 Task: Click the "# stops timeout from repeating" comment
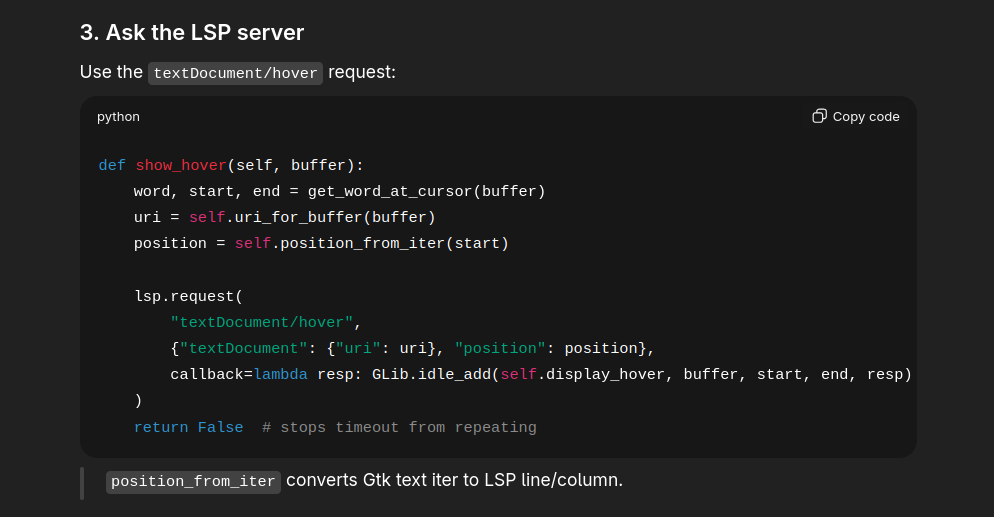pos(399,428)
